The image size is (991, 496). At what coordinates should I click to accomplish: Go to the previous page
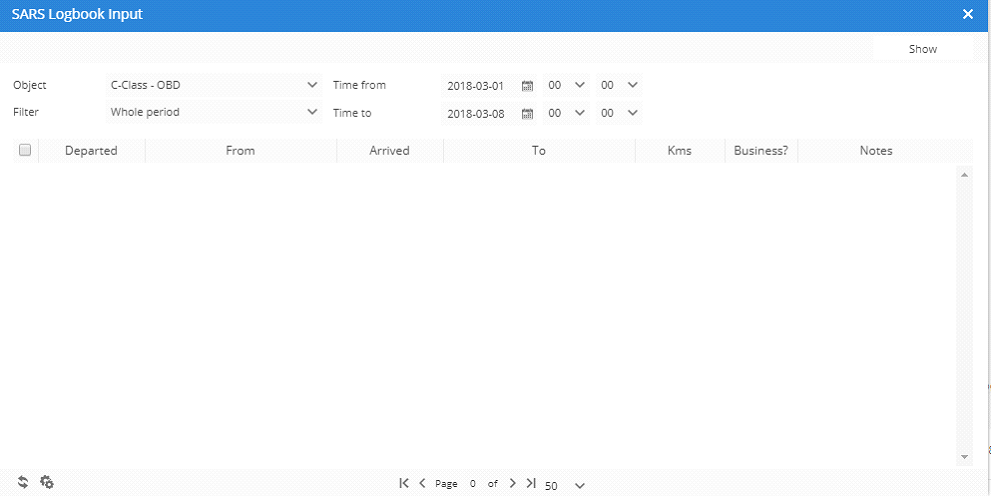coord(422,483)
